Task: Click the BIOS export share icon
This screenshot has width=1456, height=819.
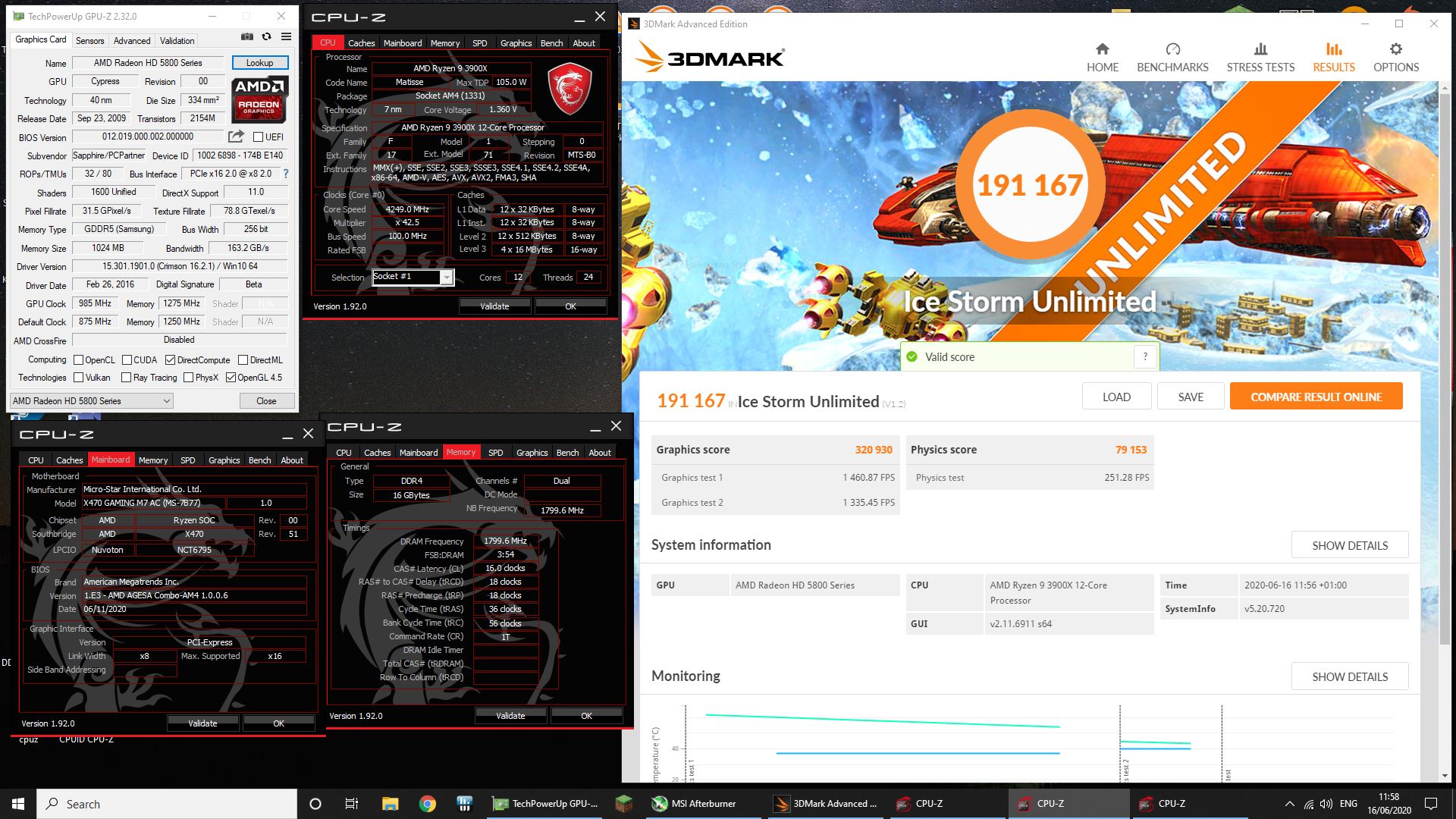Action: 236,136
